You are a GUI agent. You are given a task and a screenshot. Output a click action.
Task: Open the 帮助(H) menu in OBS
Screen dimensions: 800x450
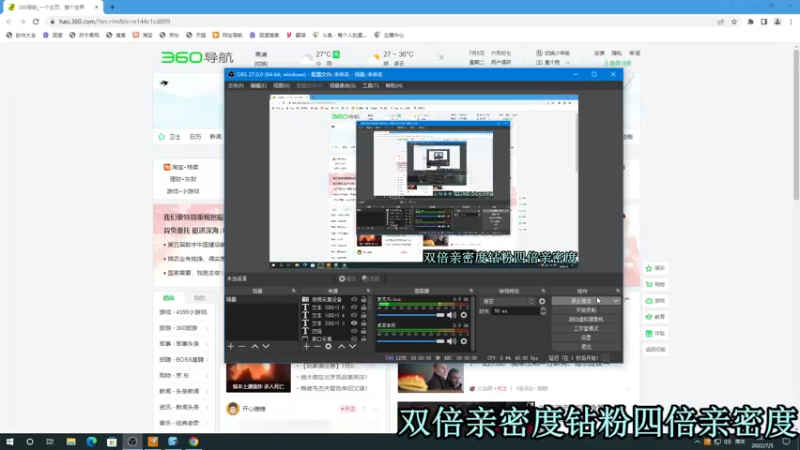coord(394,86)
